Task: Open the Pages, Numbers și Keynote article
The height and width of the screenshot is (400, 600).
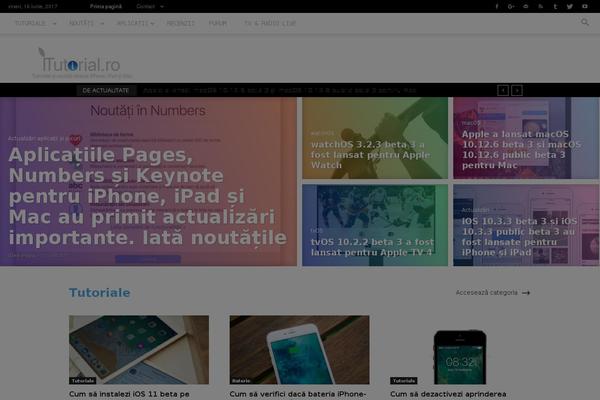Action: coord(147,196)
